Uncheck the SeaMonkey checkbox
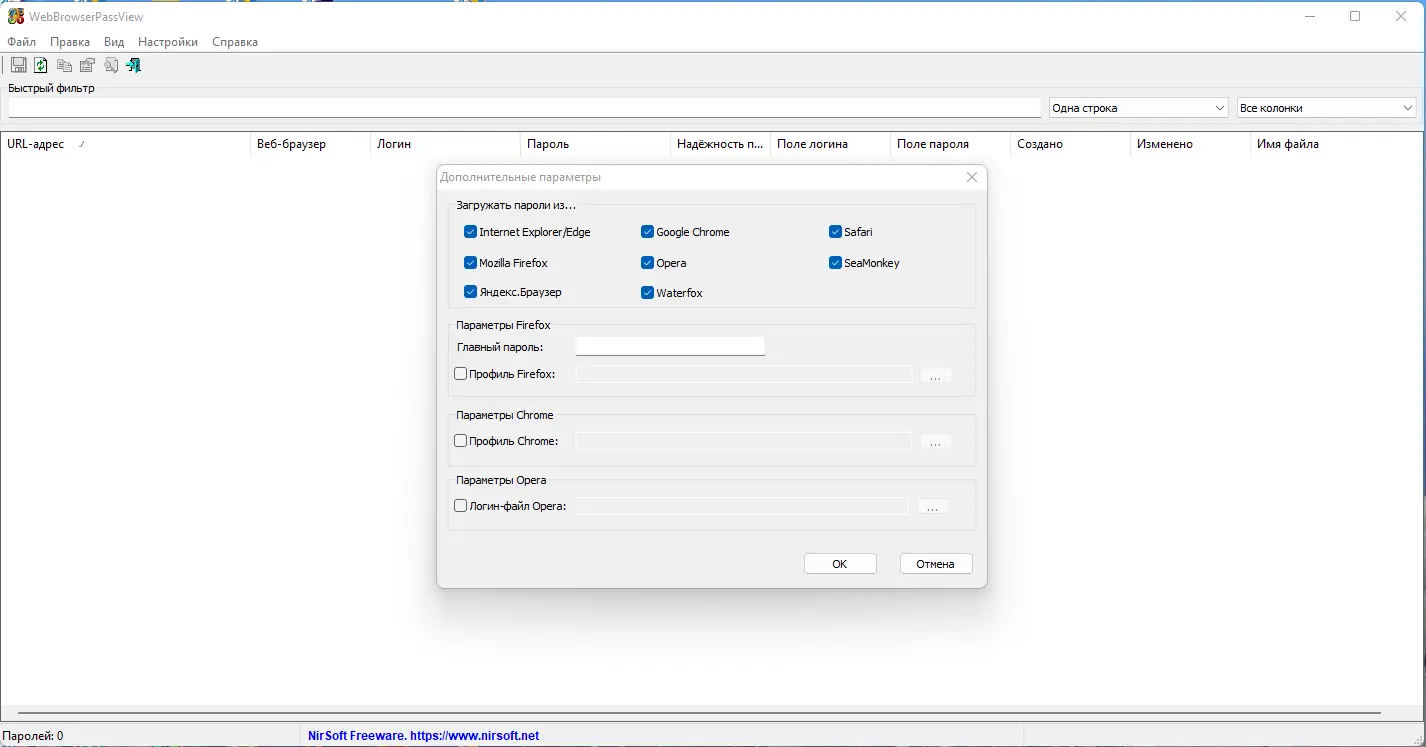Viewport: 1426px width, 747px height. [x=835, y=263]
